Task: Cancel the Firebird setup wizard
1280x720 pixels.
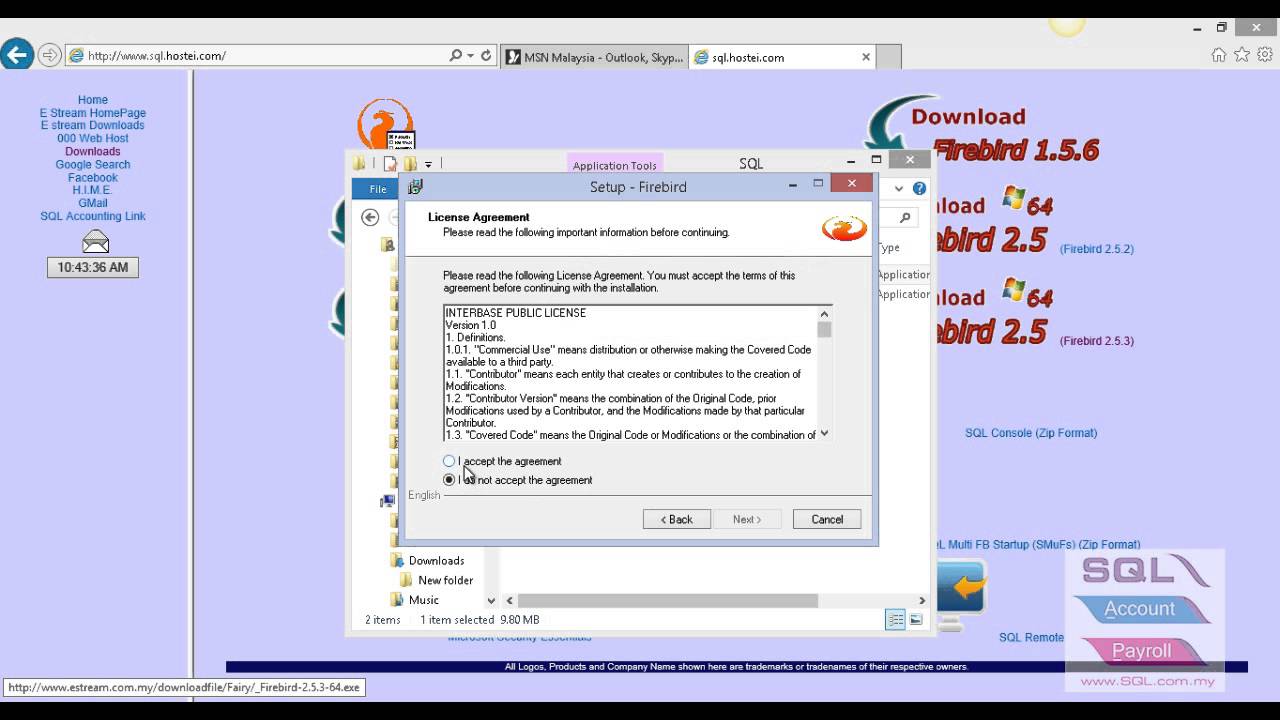Action: [x=827, y=519]
